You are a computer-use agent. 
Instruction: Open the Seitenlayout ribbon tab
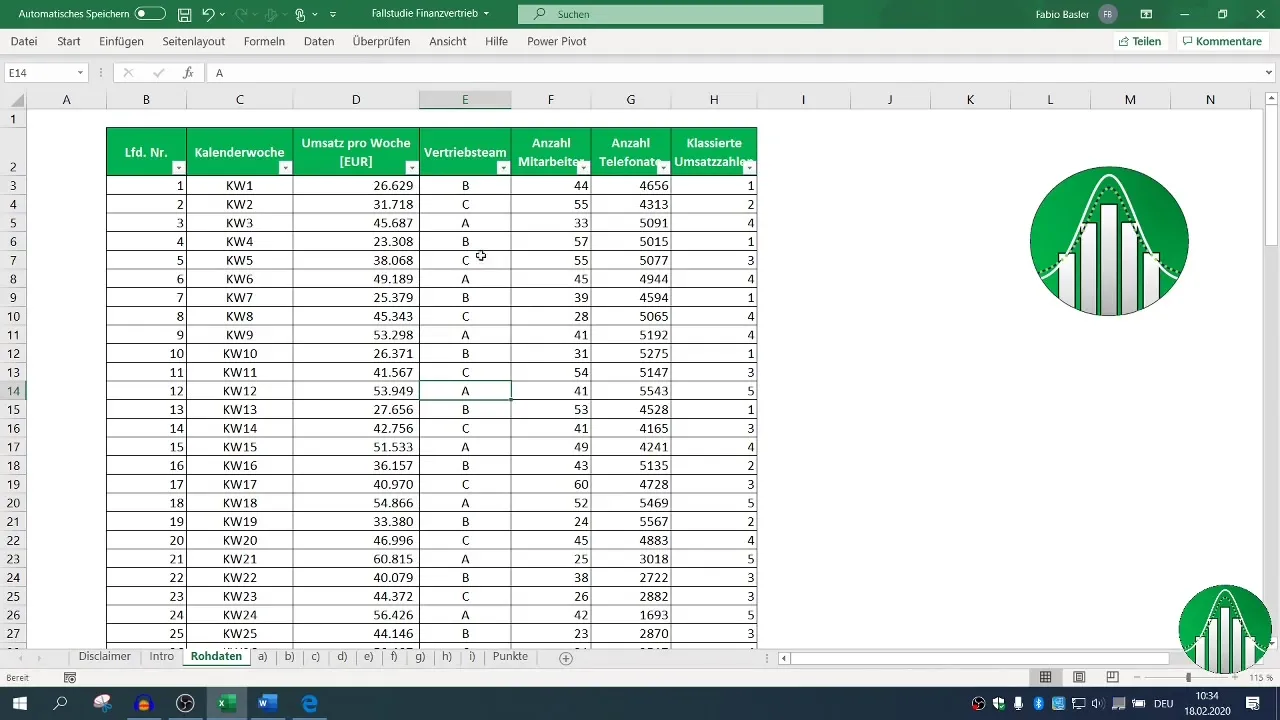[x=194, y=41]
